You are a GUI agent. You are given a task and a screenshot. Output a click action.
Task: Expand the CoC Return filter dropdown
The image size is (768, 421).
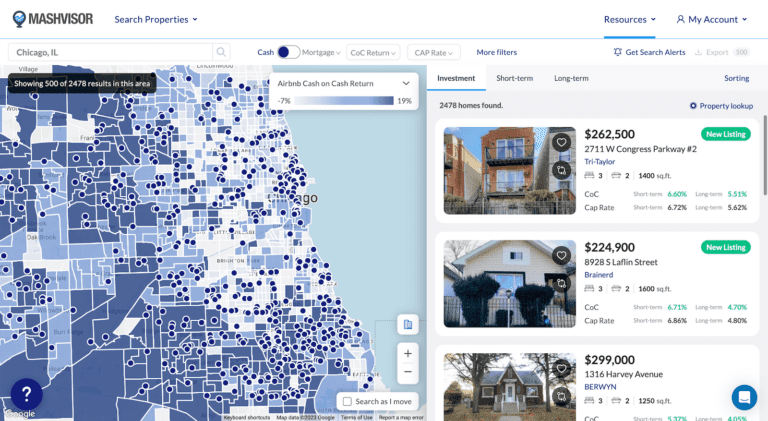[x=372, y=52]
